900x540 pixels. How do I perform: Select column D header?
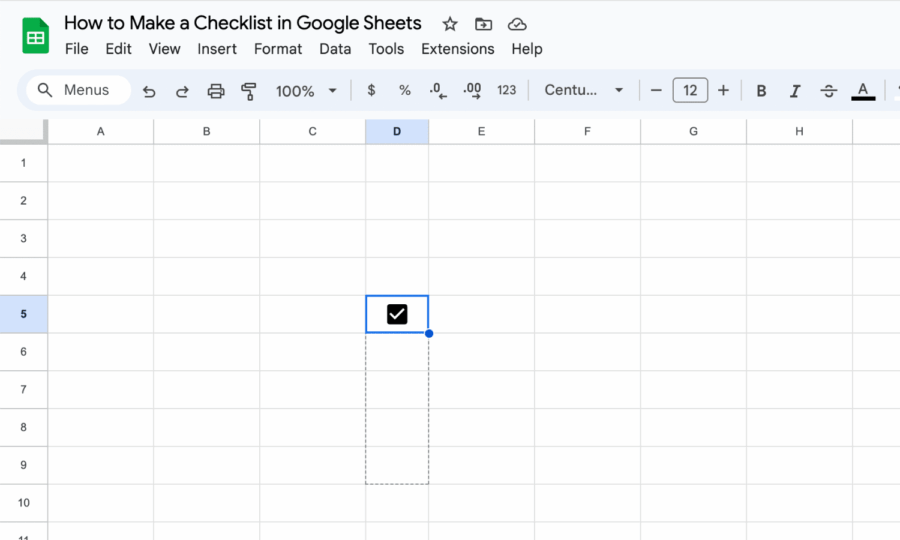click(x=397, y=131)
